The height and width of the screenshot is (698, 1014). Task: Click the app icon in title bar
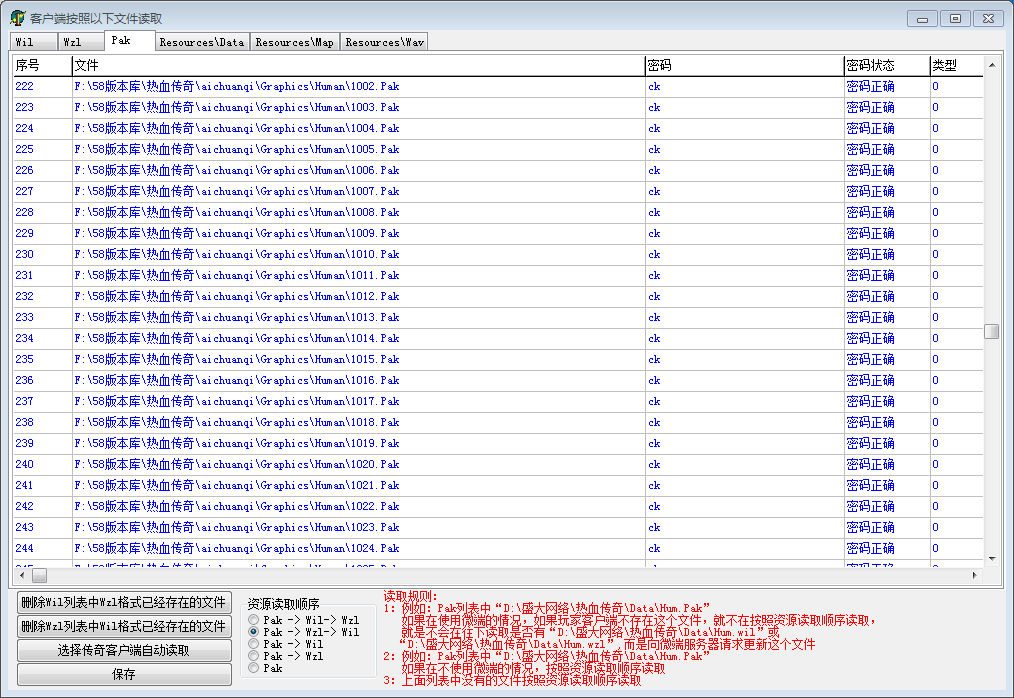pyautogui.click(x=17, y=18)
